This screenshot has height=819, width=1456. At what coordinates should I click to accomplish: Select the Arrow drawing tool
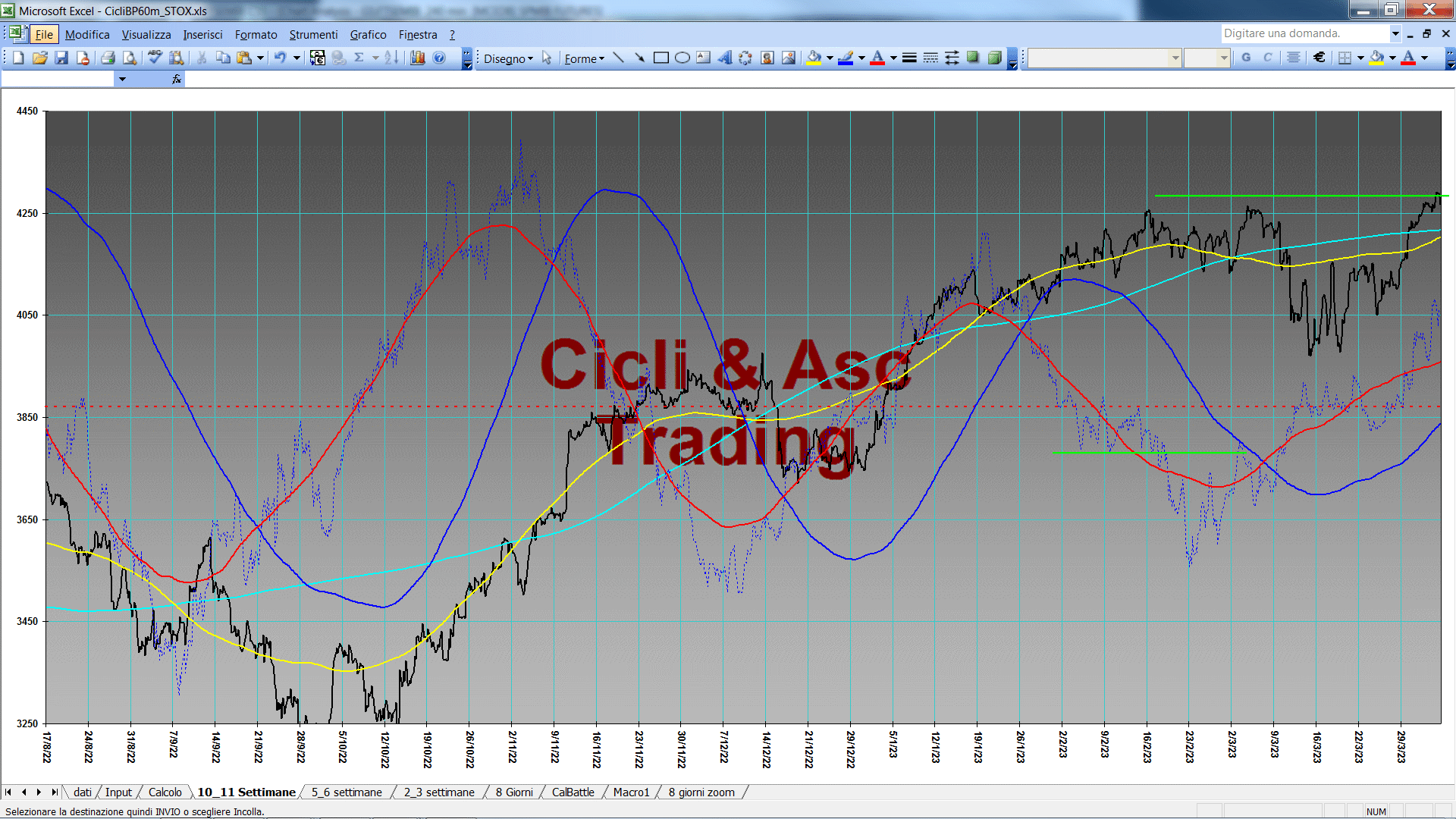[x=640, y=58]
